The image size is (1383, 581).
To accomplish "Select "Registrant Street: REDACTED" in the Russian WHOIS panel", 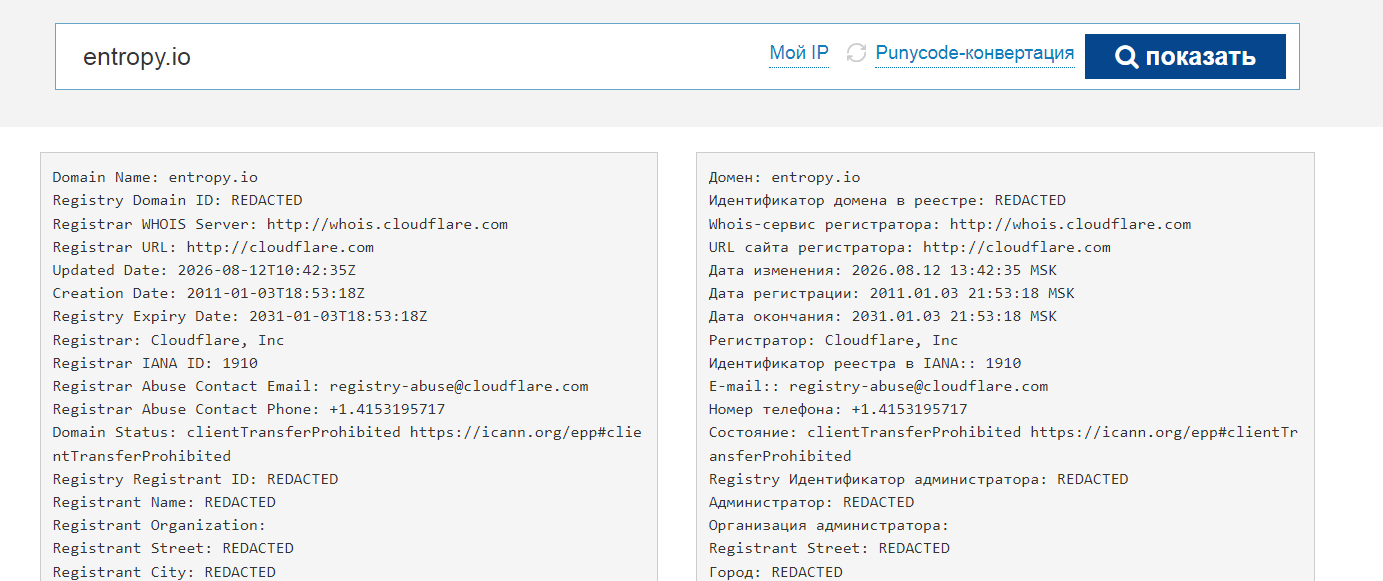I will (829, 548).
